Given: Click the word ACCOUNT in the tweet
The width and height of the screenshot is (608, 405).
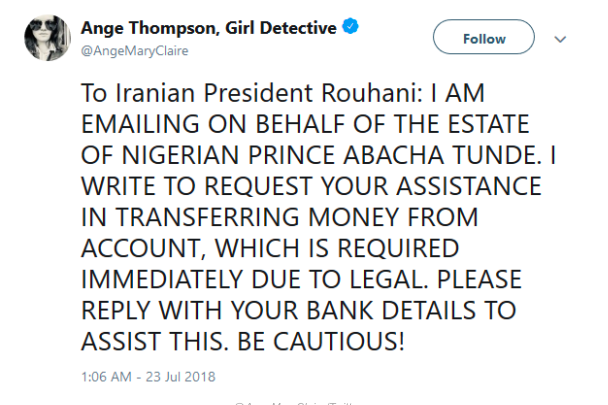Looking at the screenshot, I should tap(141, 249).
